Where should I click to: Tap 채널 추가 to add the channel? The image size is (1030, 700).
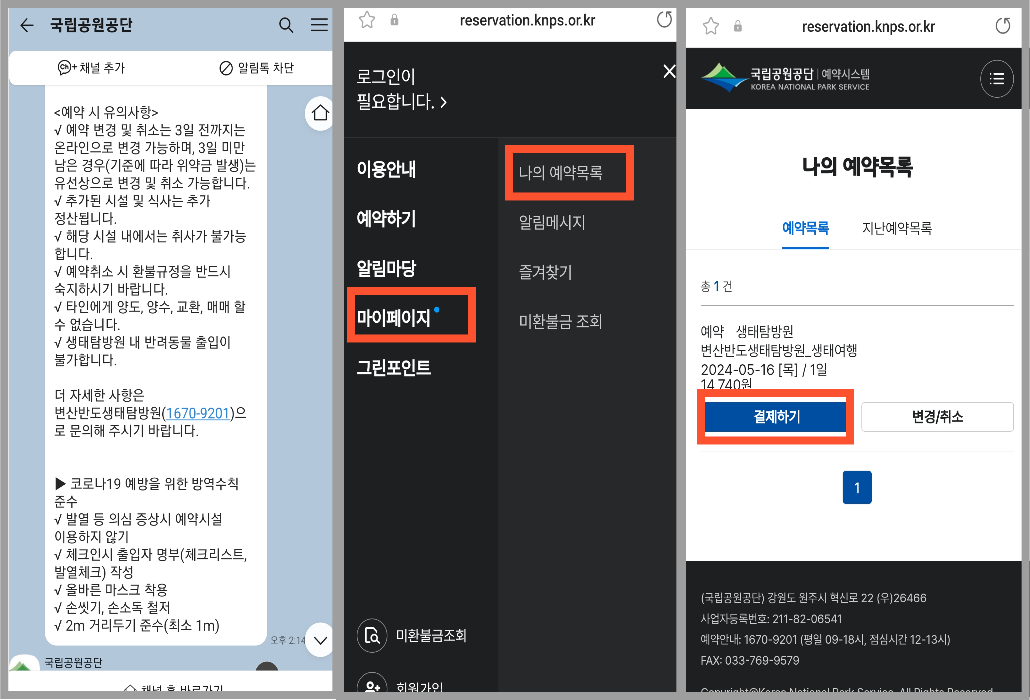(x=91, y=68)
